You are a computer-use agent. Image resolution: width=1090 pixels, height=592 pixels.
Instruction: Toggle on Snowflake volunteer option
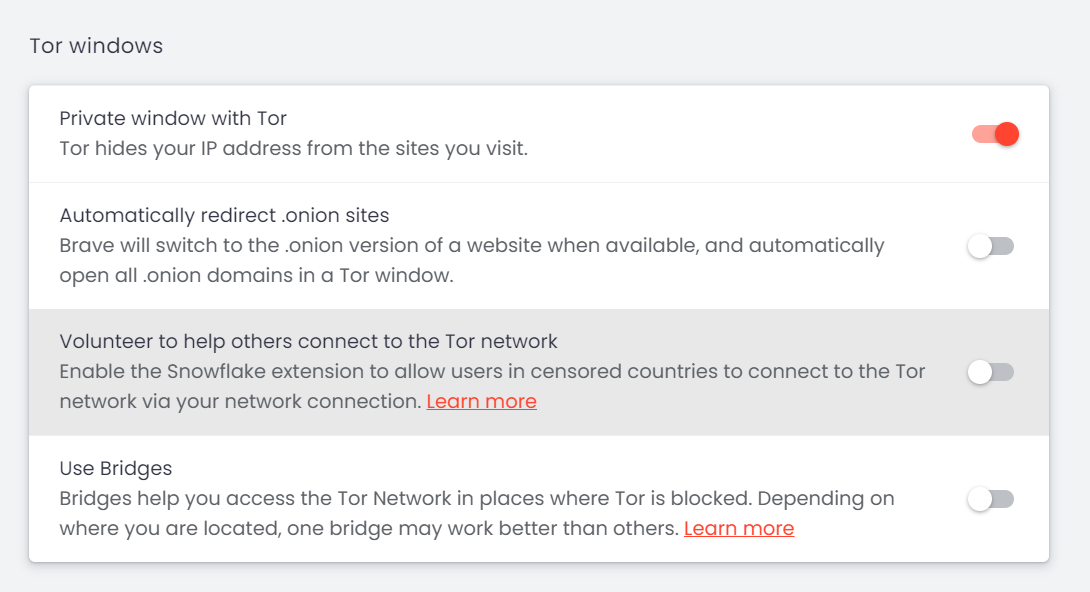(990, 372)
